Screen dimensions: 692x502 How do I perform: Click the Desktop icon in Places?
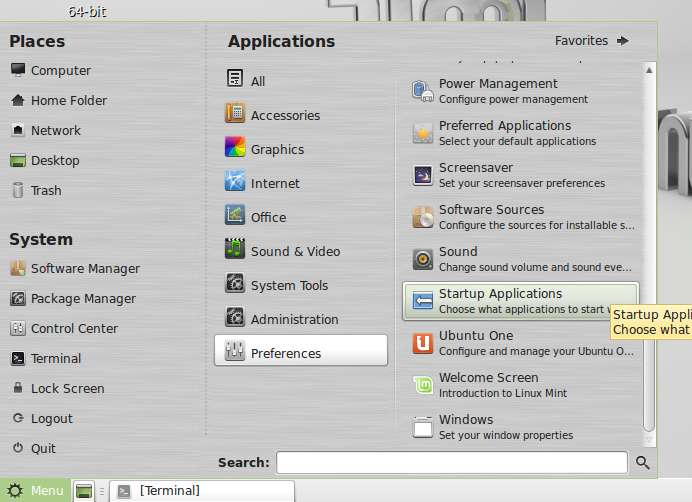tap(18, 160)
